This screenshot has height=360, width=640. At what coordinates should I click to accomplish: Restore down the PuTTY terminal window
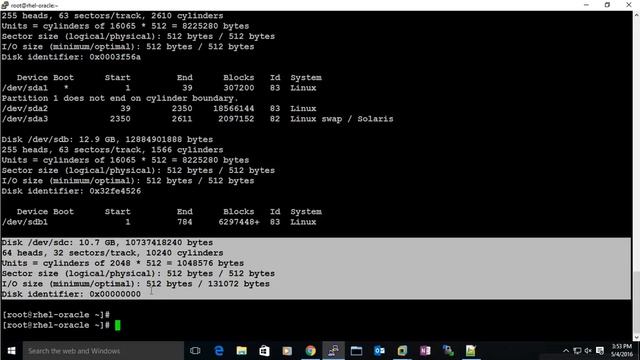click(607, 5)
